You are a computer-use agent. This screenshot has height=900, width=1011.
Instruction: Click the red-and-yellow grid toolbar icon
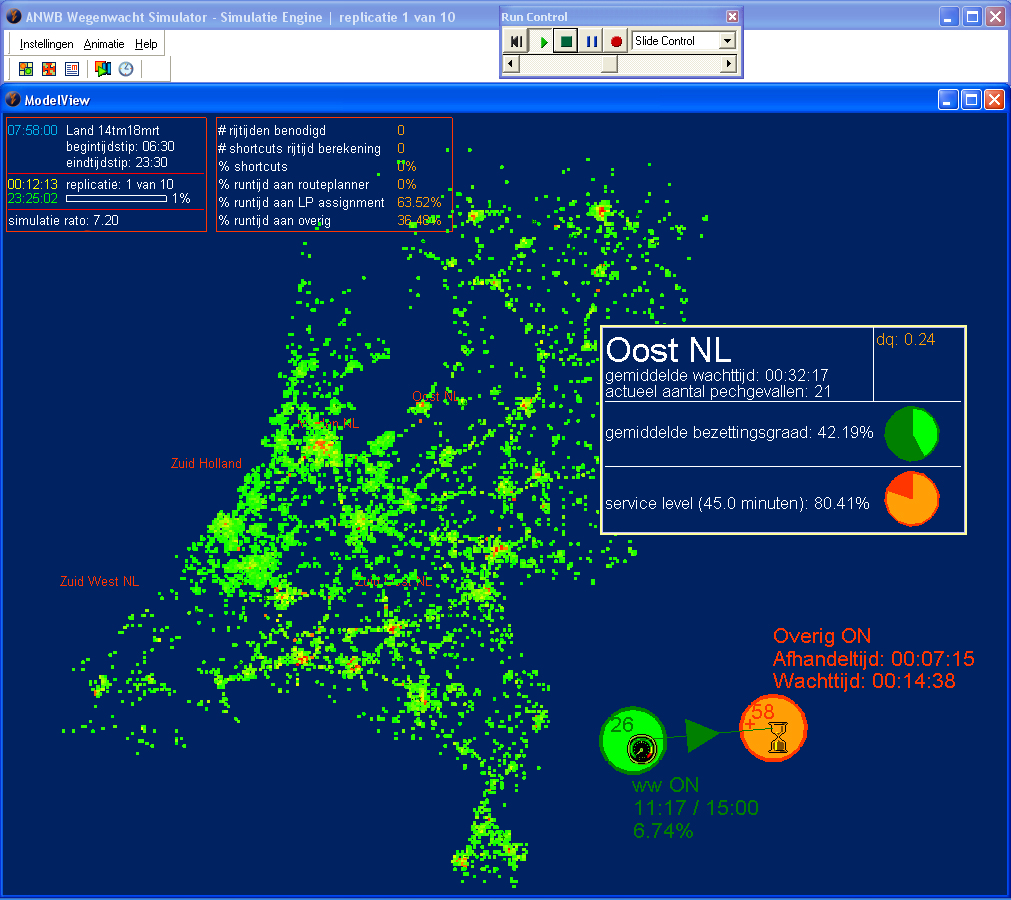(x=49, y=69)
